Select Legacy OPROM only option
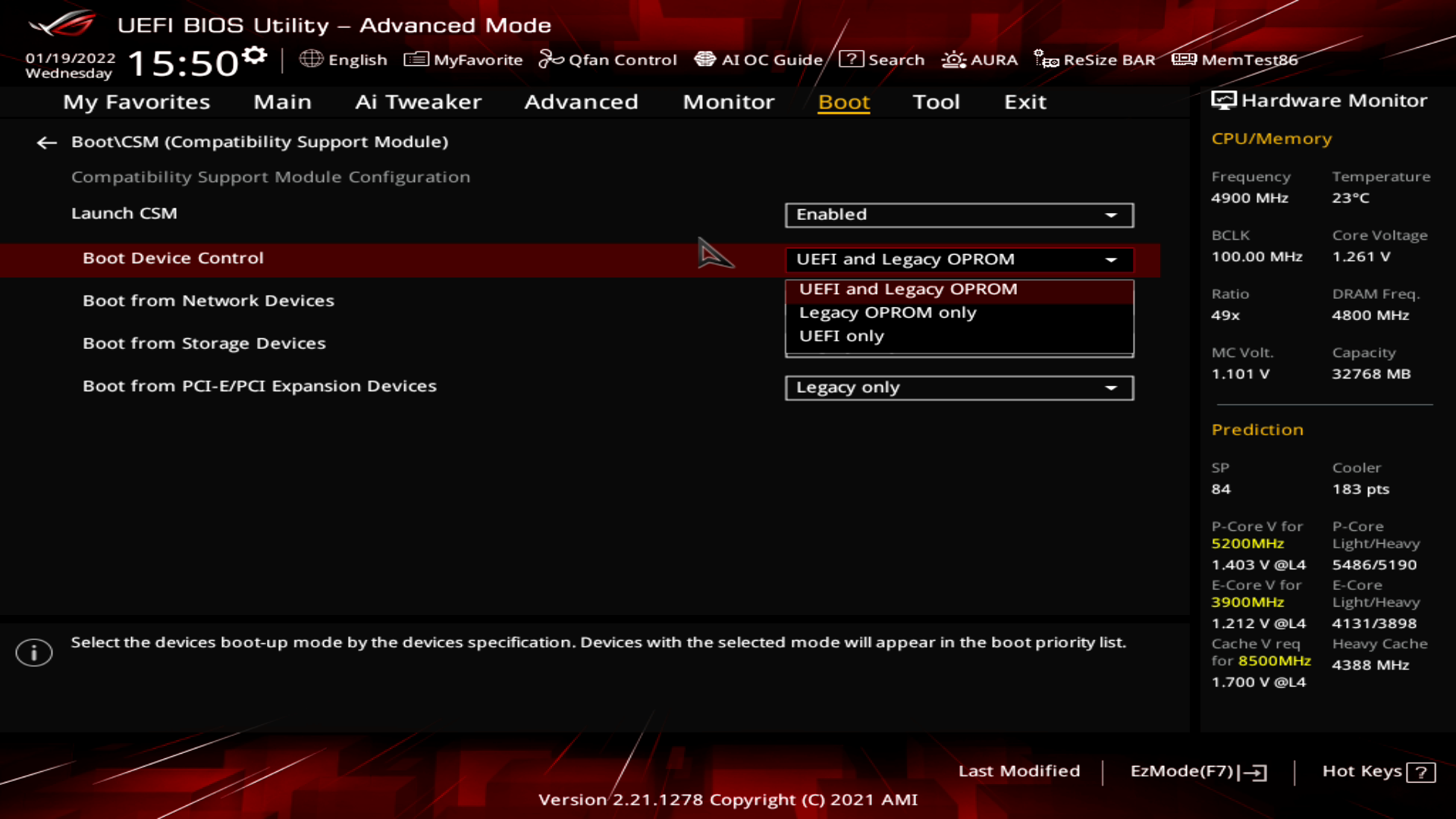Viewport: 1456px width, 819px height. point(886,312)
